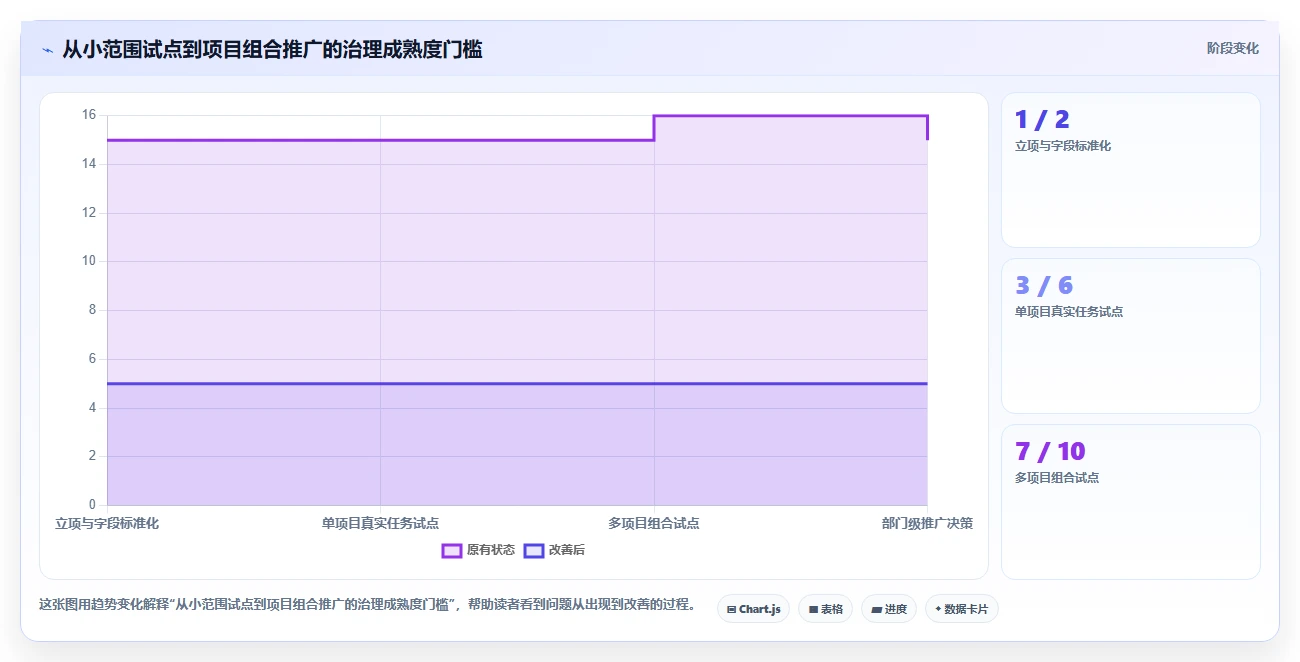Click the x-axis label 部门级推广决策

pos(927,523)
